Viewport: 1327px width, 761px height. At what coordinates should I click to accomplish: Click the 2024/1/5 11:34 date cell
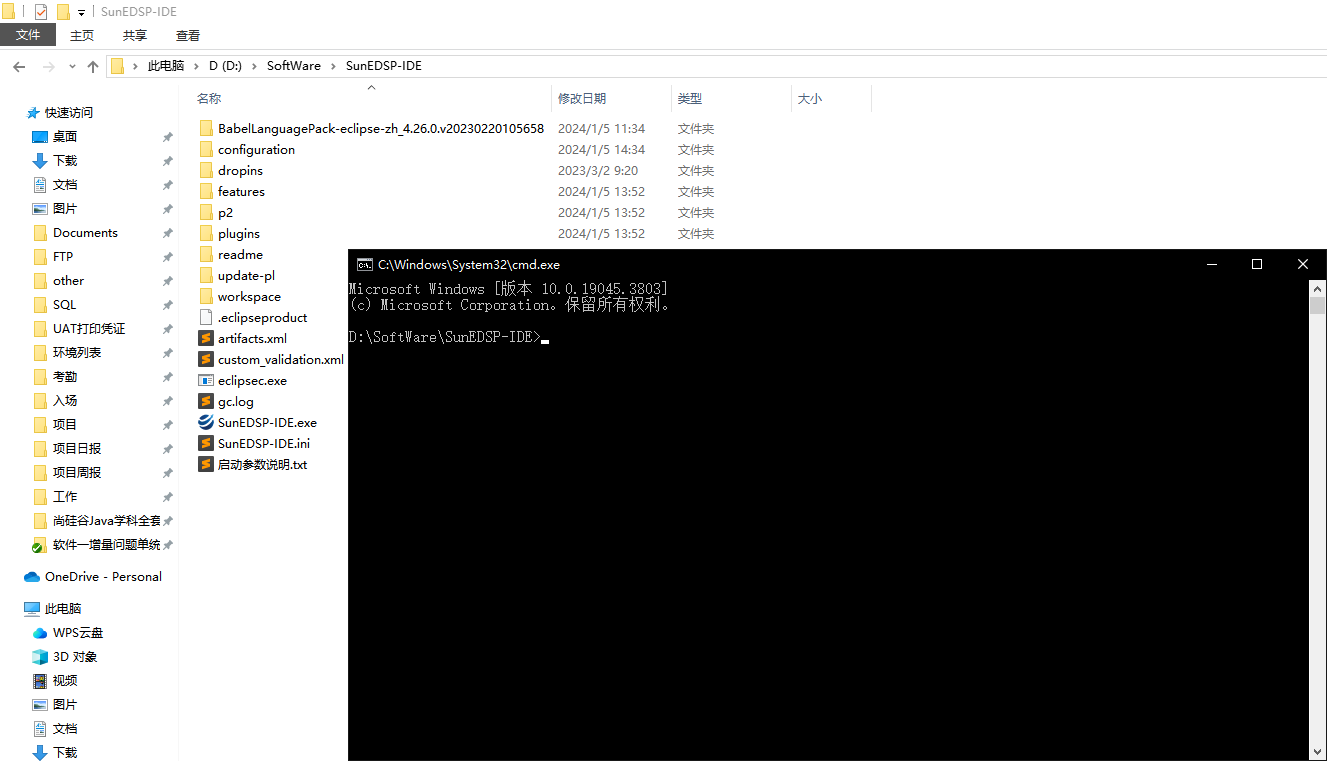[x=601, y=128]
